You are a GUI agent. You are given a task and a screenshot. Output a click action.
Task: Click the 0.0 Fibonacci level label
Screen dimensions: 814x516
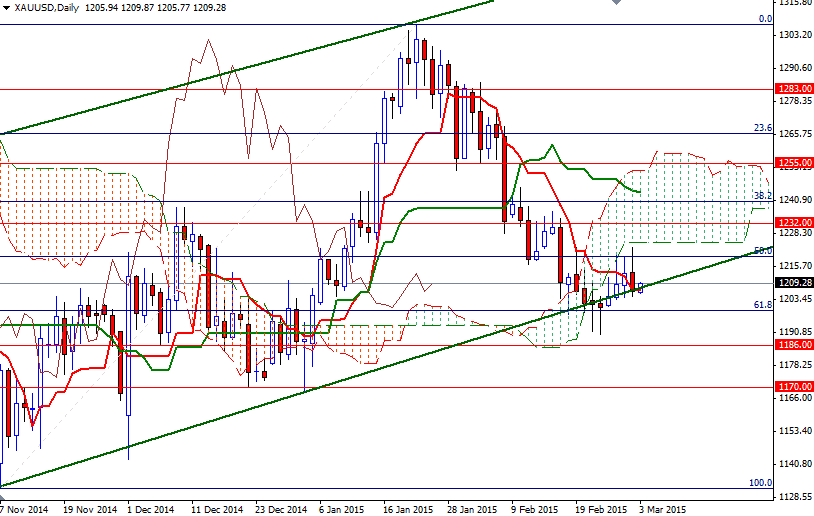pos(765,18)
